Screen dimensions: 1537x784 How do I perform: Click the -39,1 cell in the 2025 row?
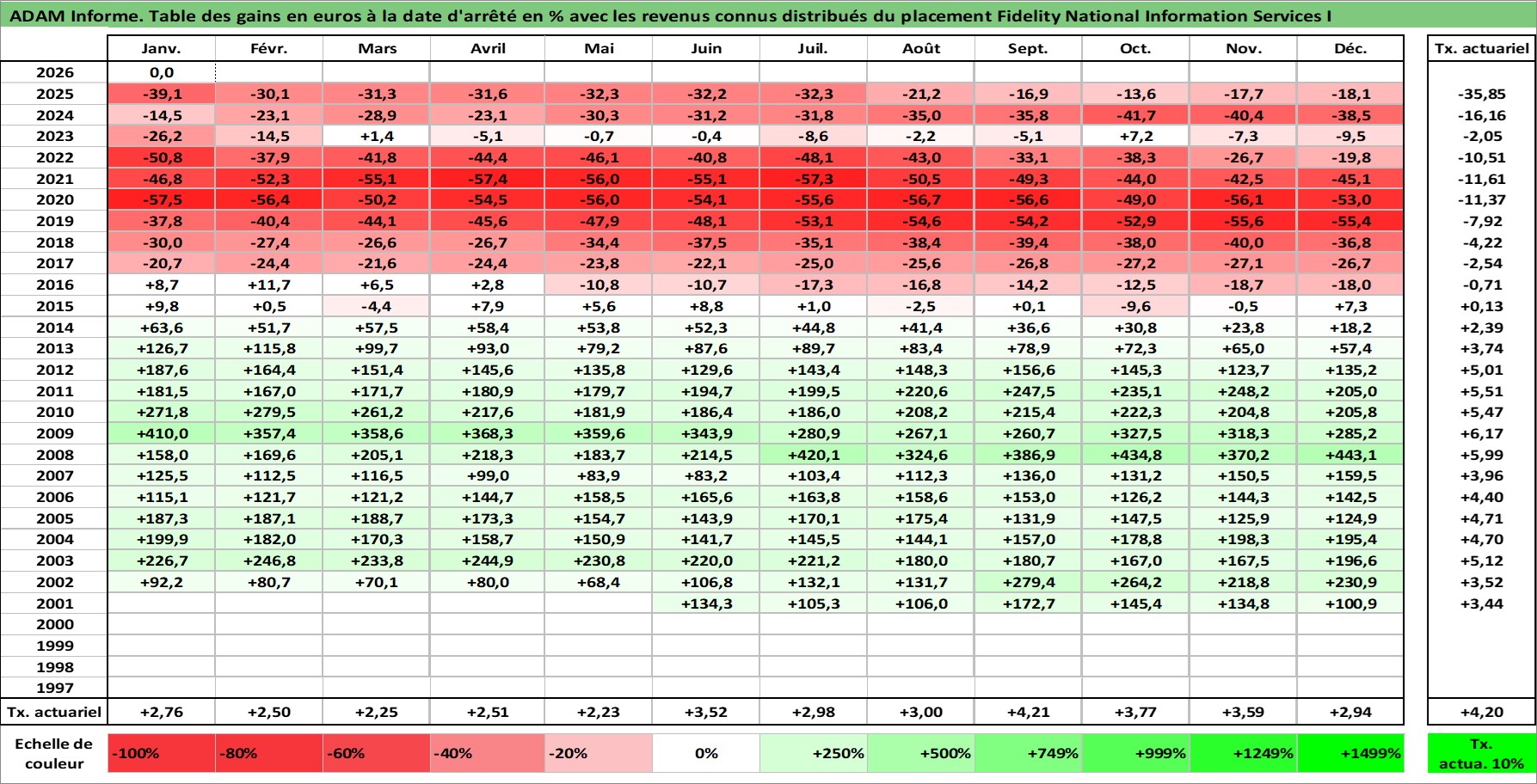tap(161, 94)
